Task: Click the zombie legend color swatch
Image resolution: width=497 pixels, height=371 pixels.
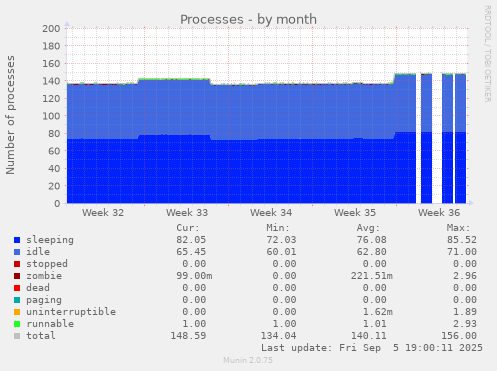Action: pyautogui.click(x=17, y=276)
